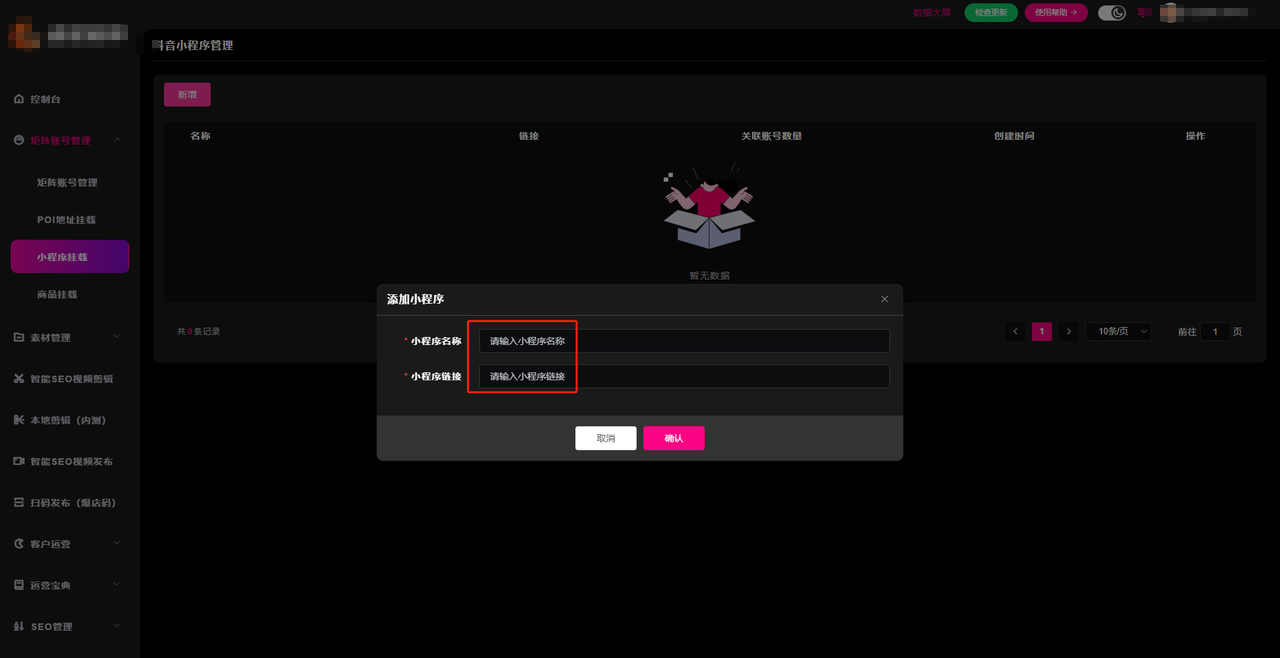Click the SEO管理 sliders icon

click(x=19, y=627)
